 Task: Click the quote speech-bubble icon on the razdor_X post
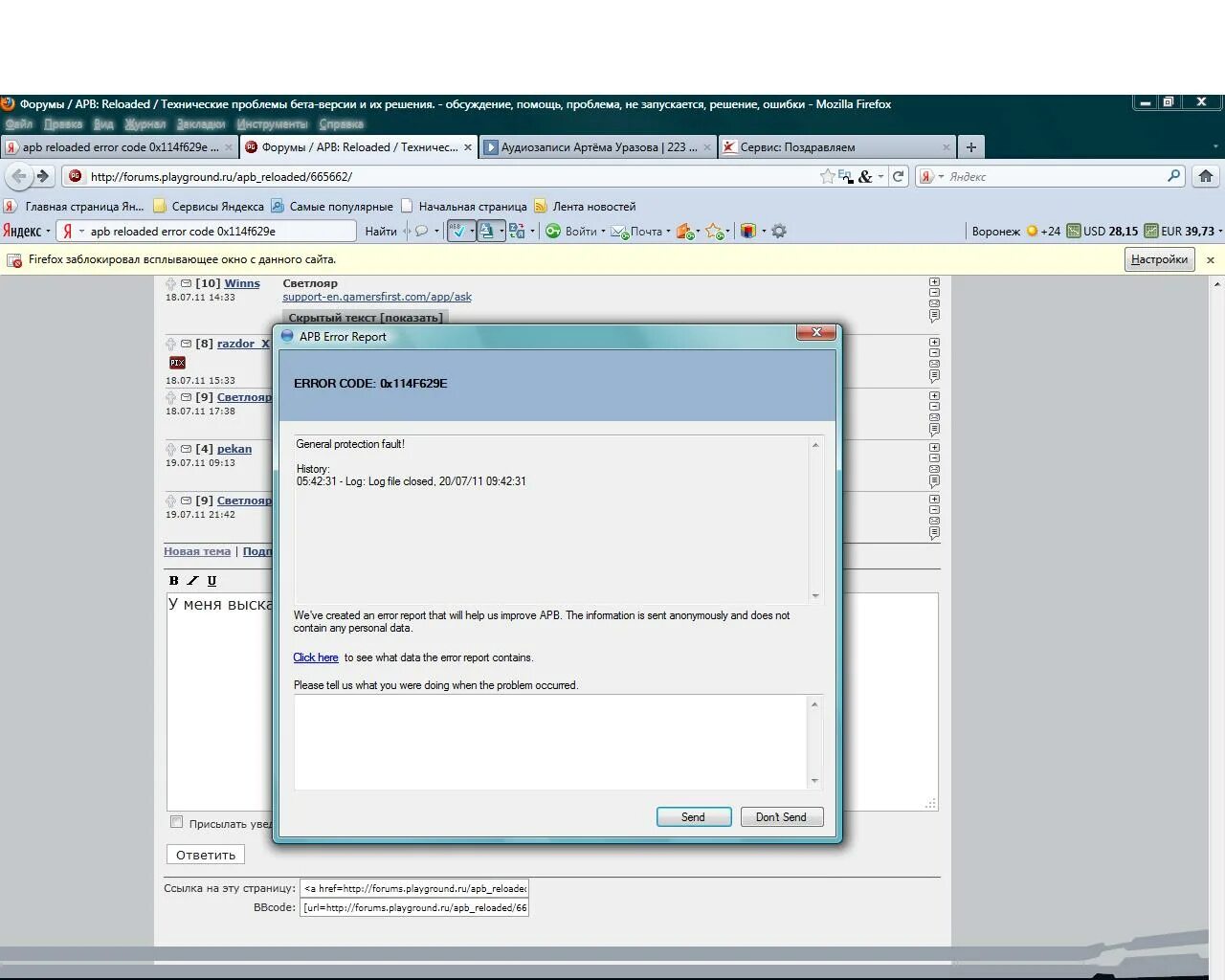(x=934, y=375)
